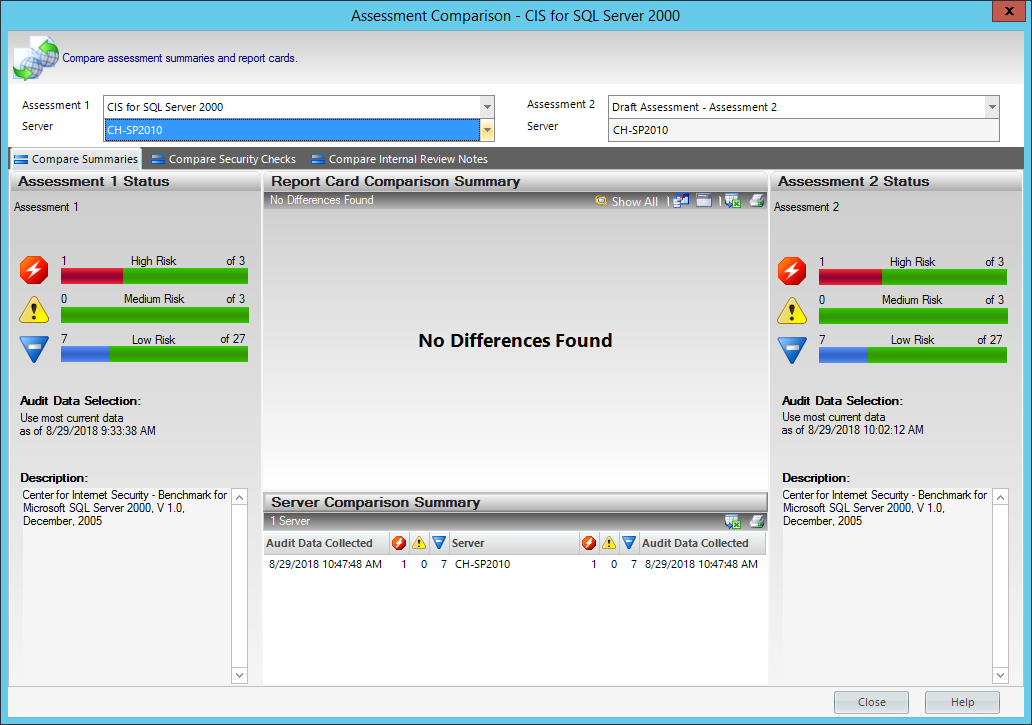The height and width of the screenshot is (725, 1032).
Task: Open the Assessment 1 dropdown arrow
Action: click(x=487, y=107)
